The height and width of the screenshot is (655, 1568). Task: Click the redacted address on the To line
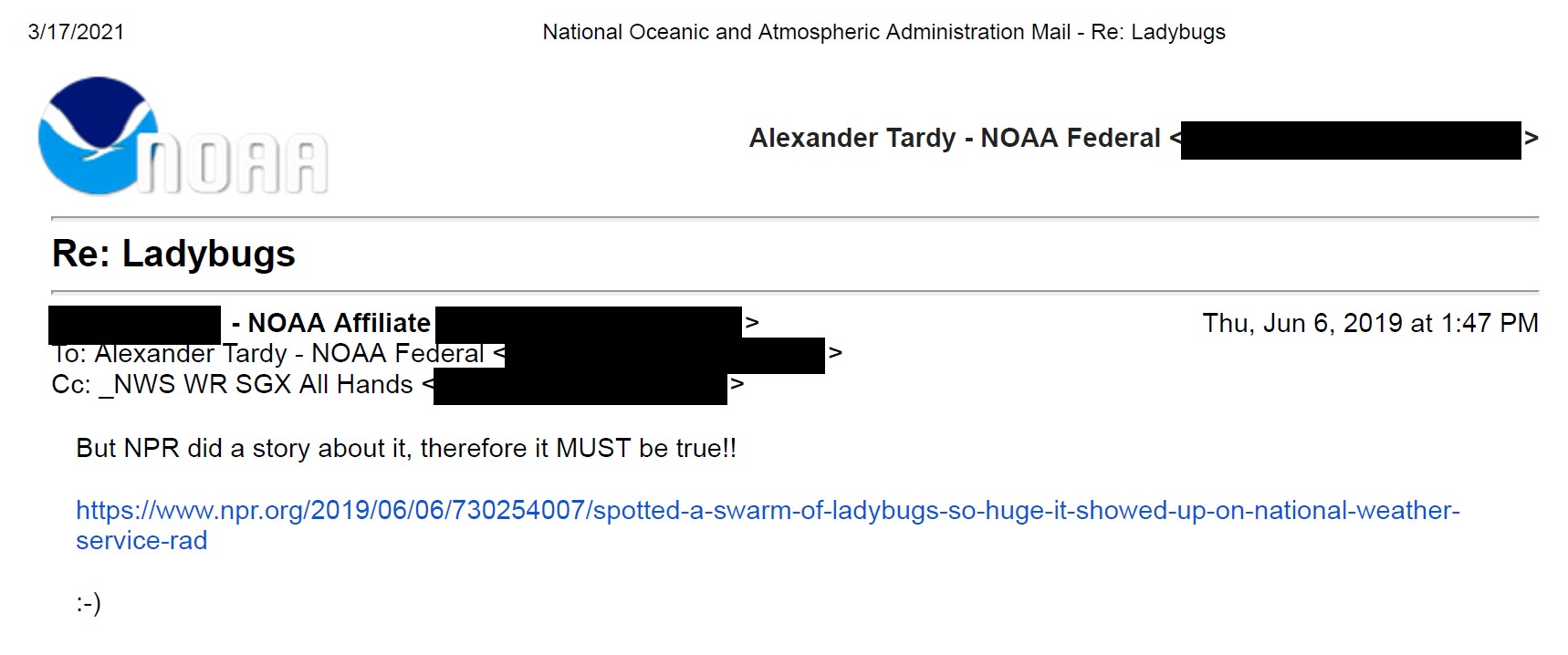pyautogui.click(x=664, y=355)
